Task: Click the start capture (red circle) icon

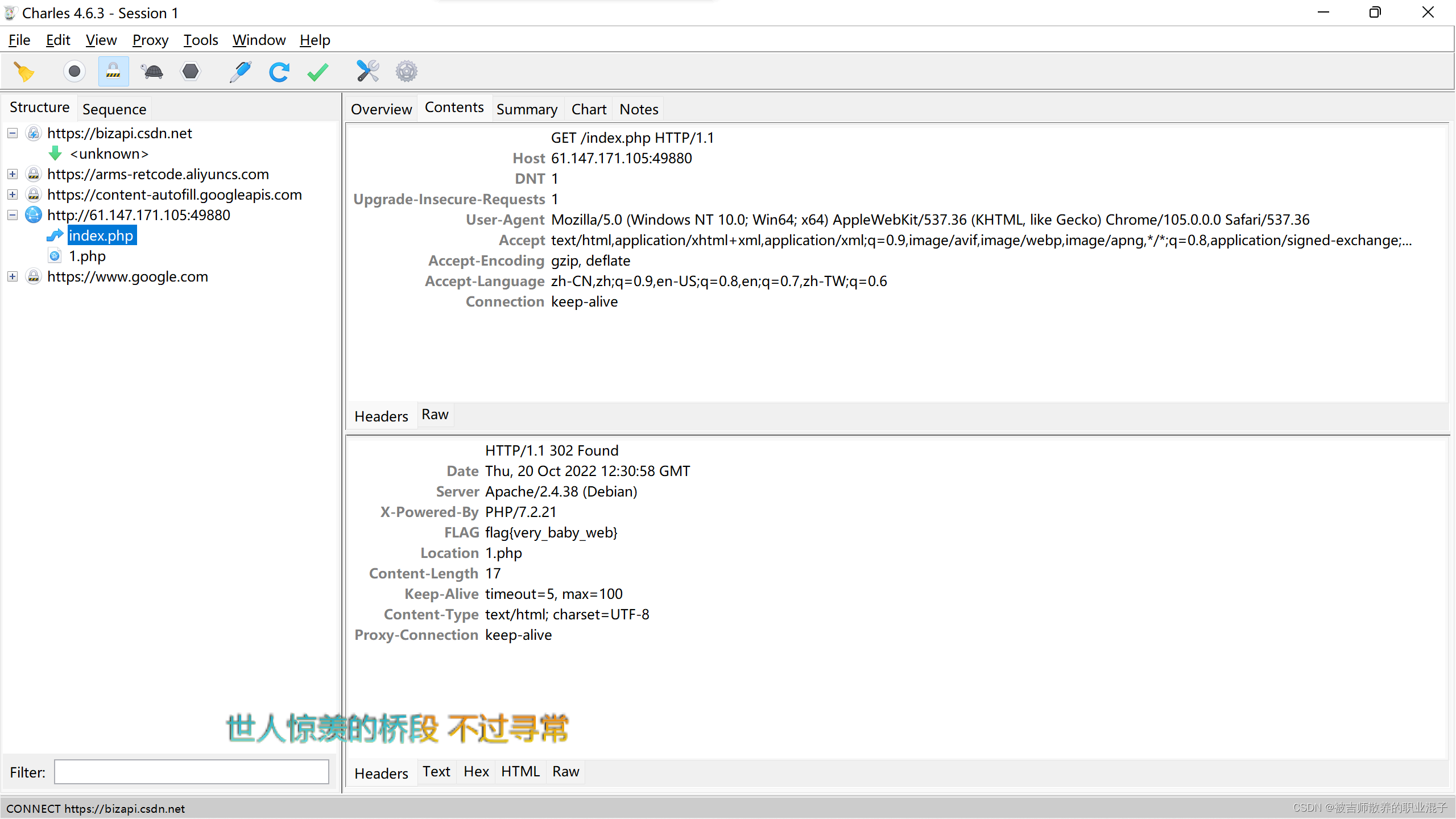Action: tap(74, 71)
